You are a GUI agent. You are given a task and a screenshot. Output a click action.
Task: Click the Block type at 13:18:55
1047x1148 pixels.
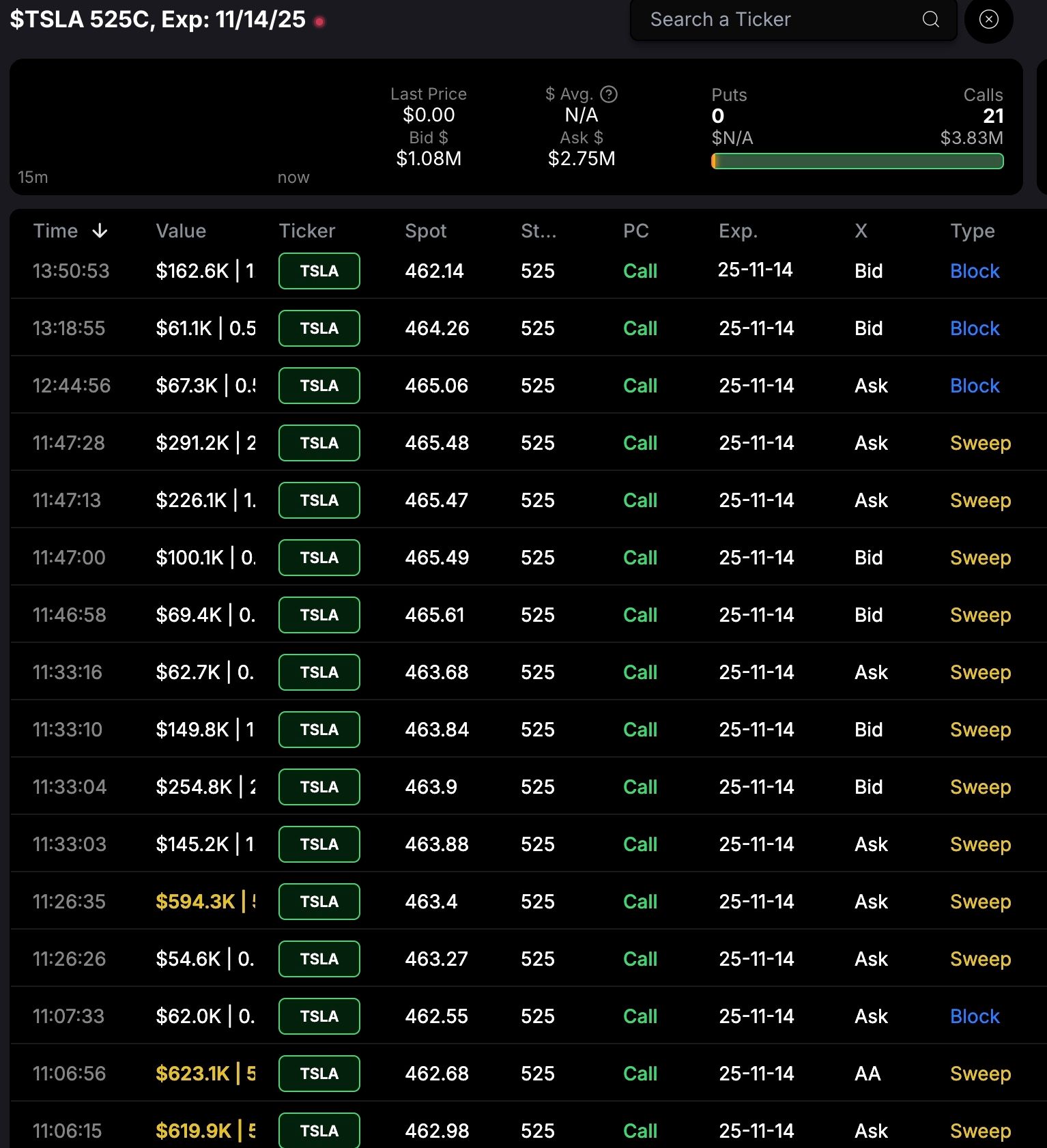coord(975,328)
